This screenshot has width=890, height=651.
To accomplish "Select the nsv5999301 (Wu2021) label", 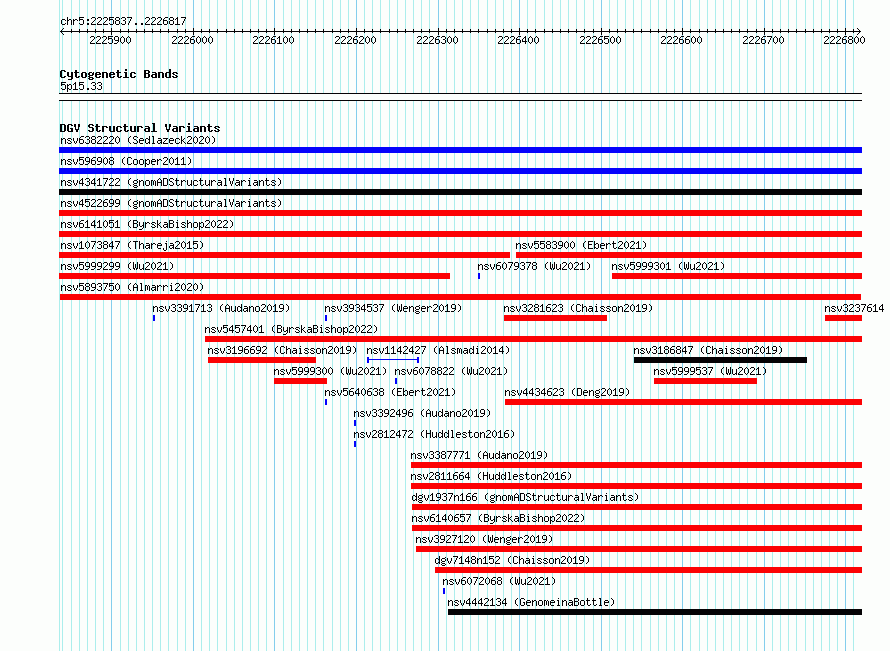I will (668, 266).
